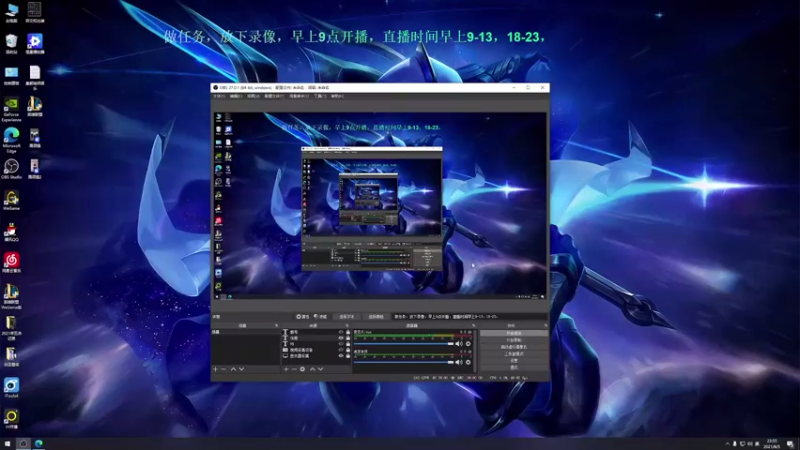The image size is (800, 450).
Task: Add a new scene with the plus icon
Action: (x=215, y=369)
